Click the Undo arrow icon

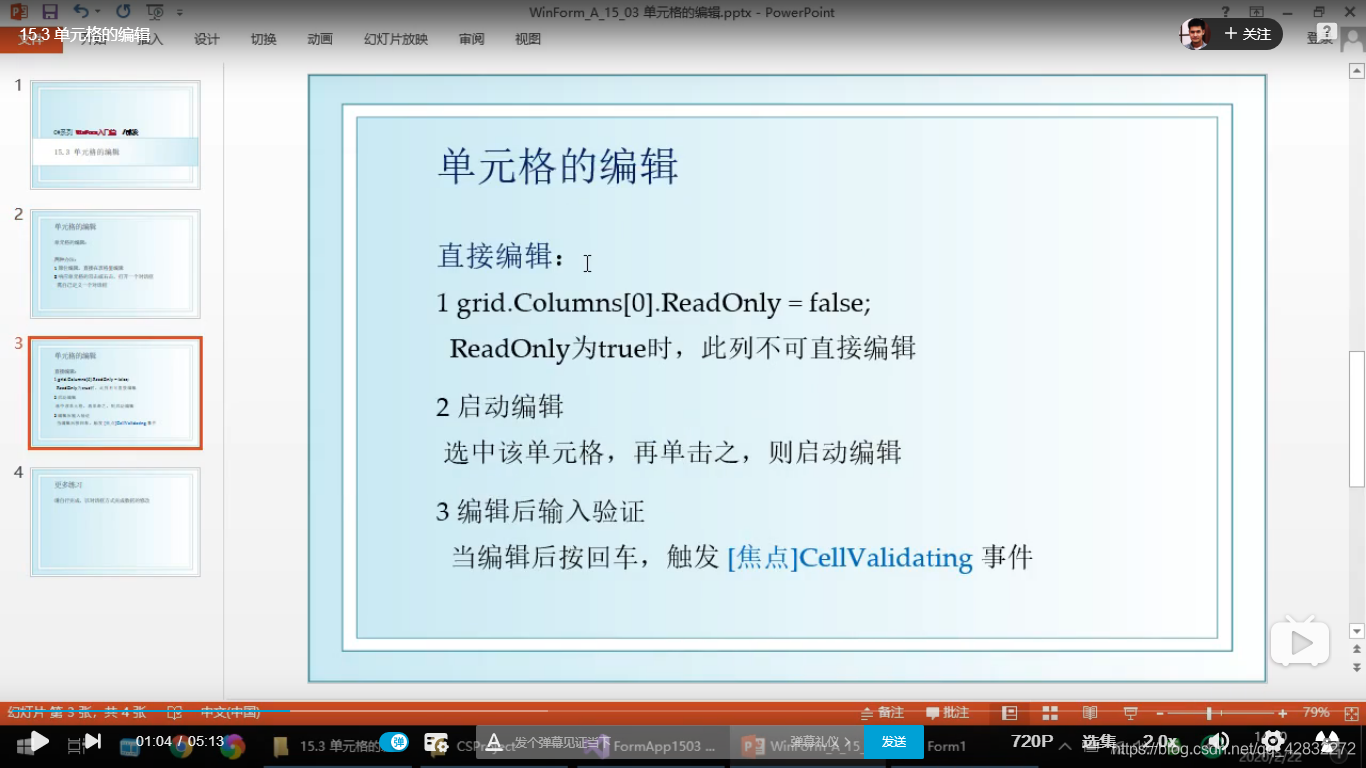81,12
